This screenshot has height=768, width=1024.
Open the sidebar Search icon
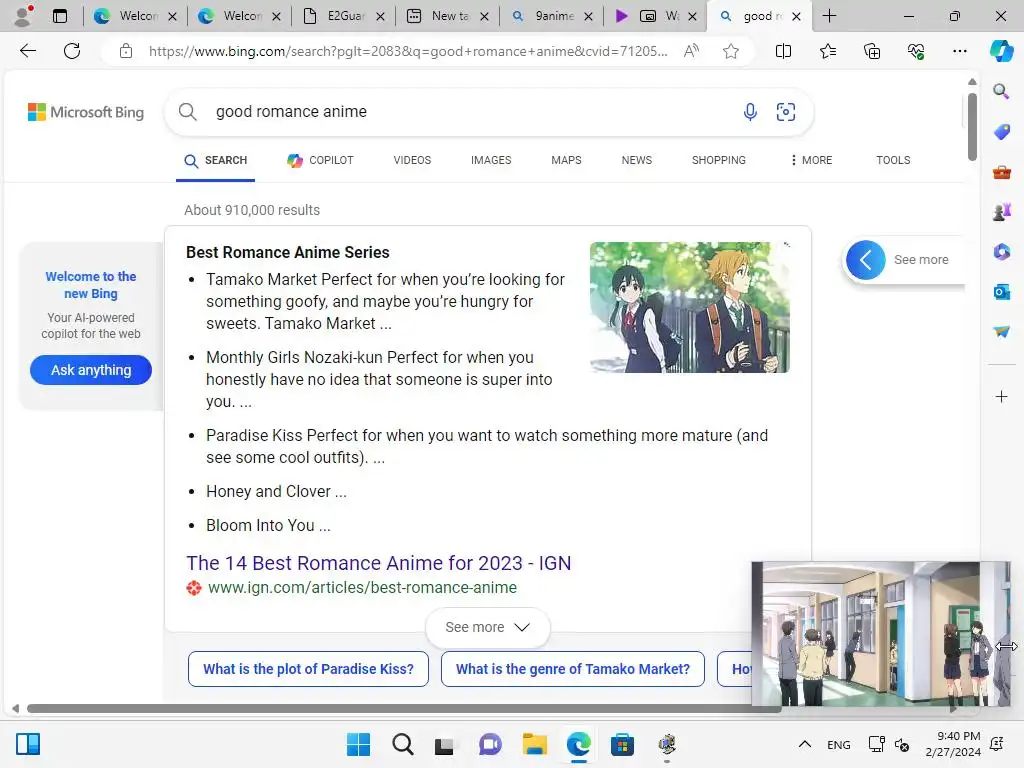[1001, 91]
